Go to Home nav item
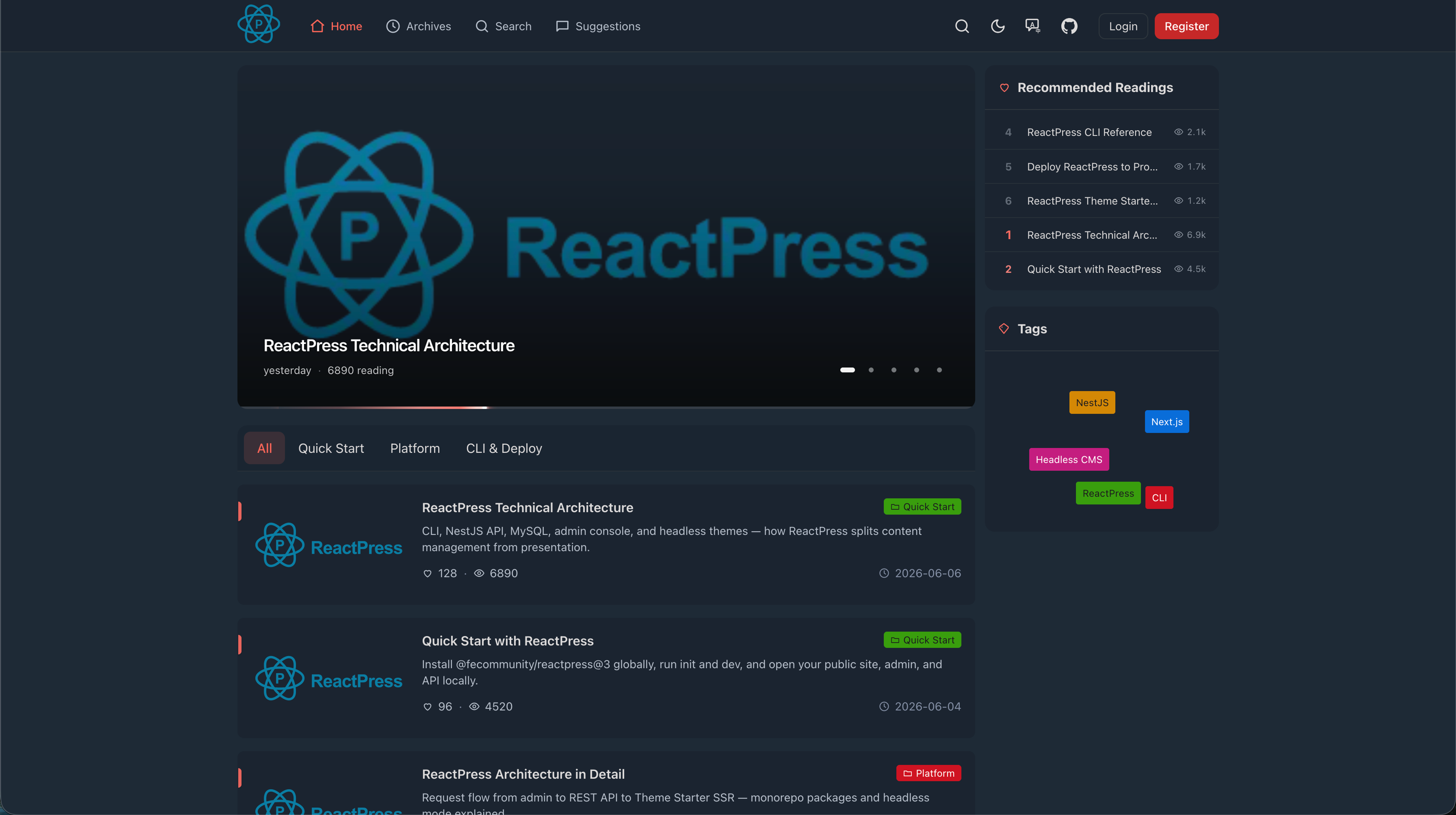 point(336,26)
